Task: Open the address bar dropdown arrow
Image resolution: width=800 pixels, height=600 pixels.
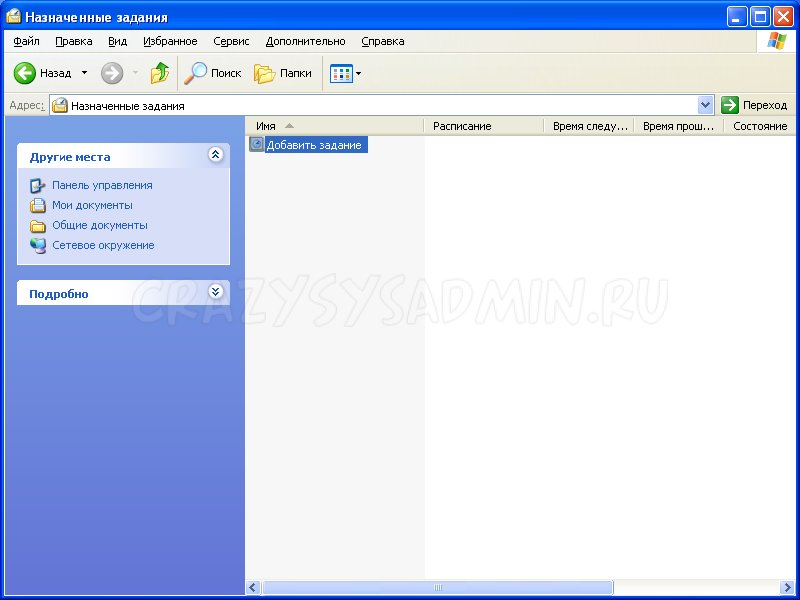Action: tap(705, 105)
